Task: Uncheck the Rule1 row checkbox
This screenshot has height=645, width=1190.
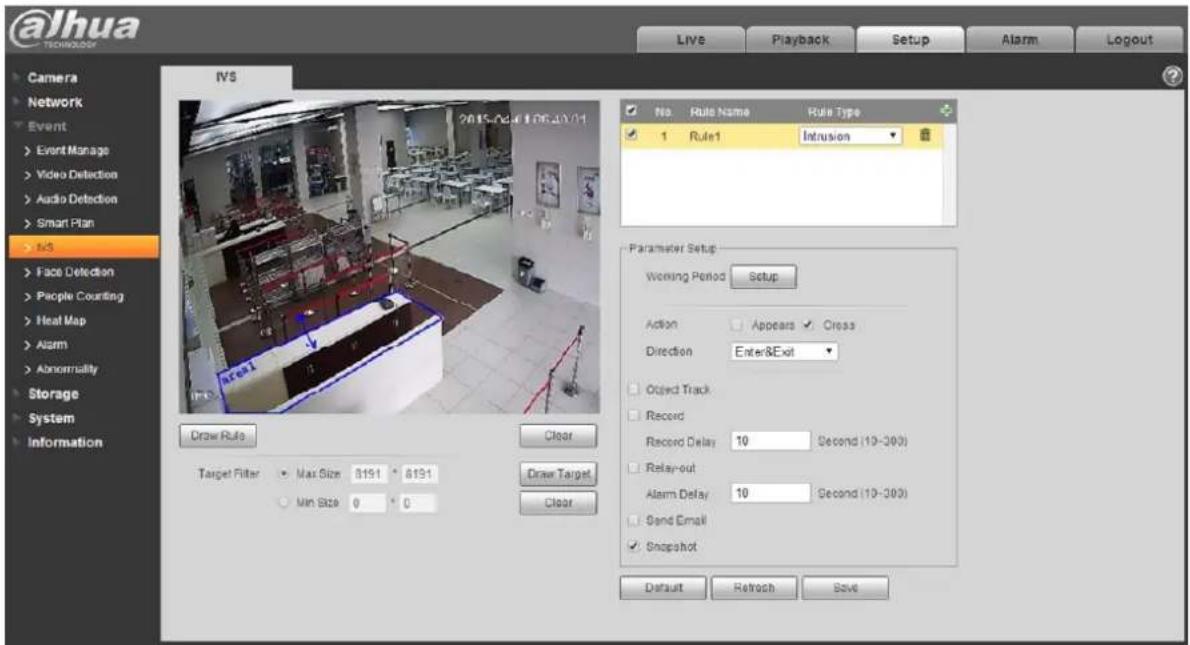Action: tap(631, 135)
